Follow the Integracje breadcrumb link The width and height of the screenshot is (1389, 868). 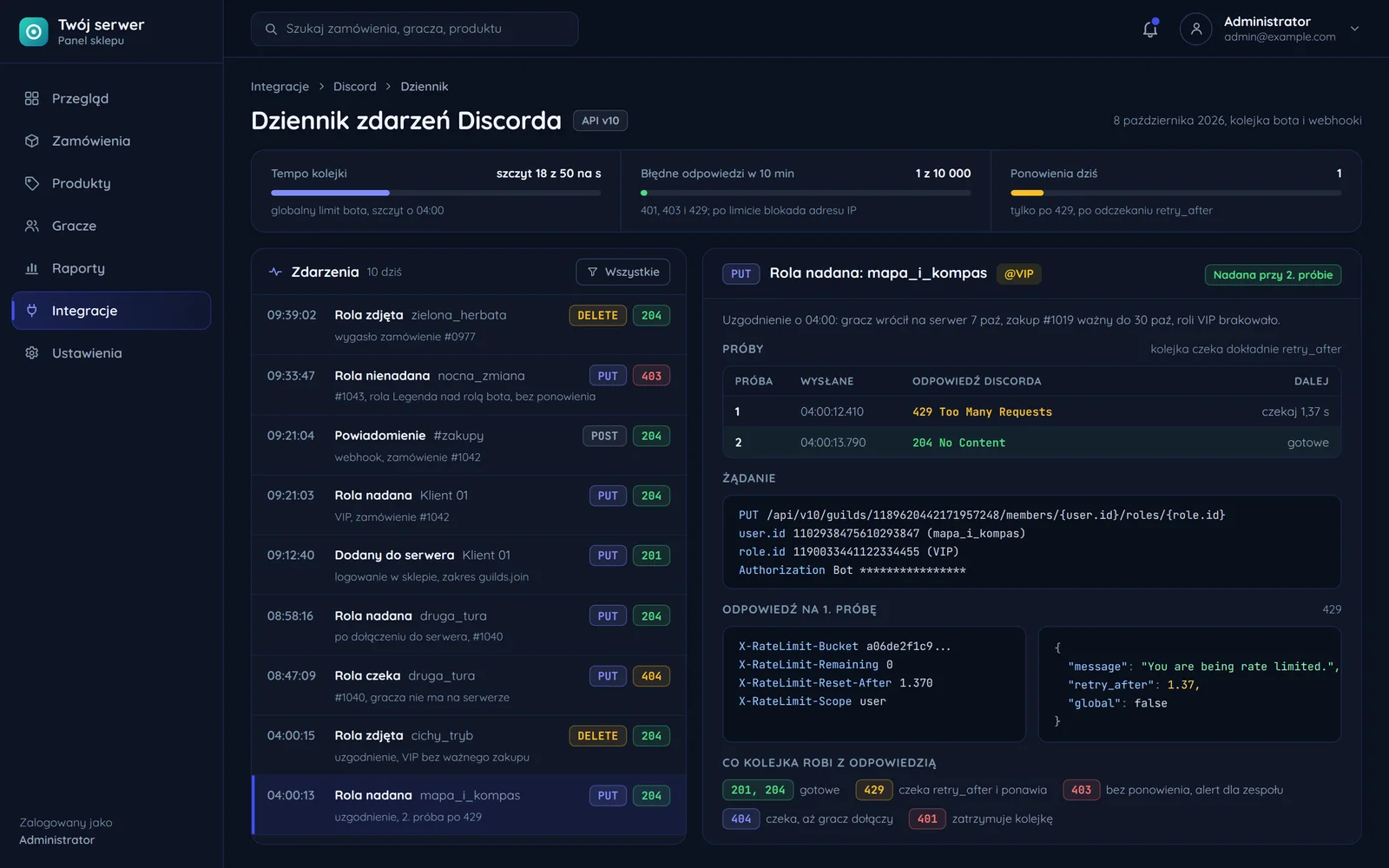[x=280, y=87]
